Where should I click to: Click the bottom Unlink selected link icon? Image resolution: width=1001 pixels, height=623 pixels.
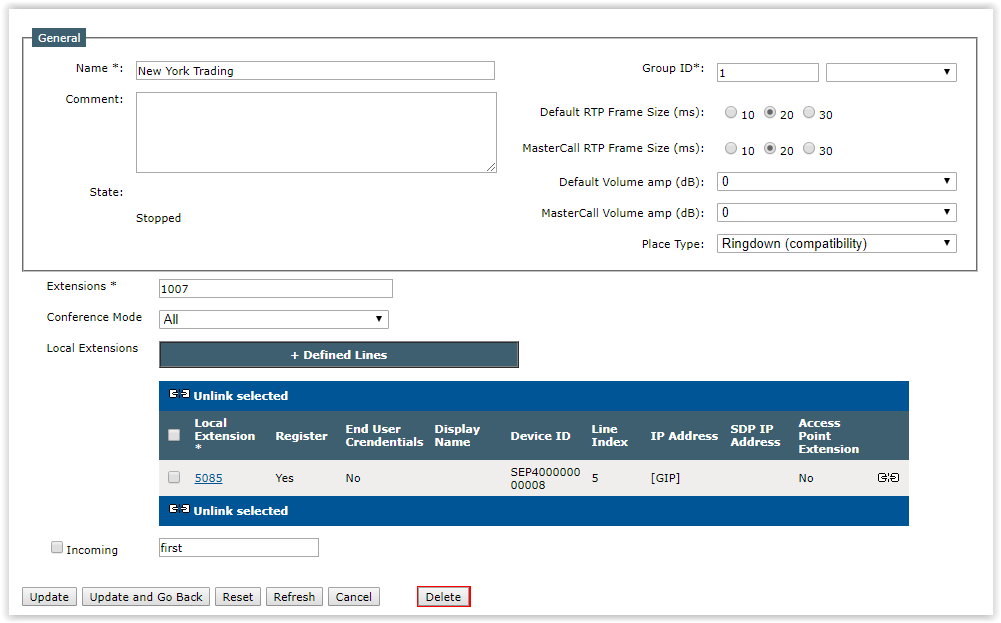pos(179,509)
